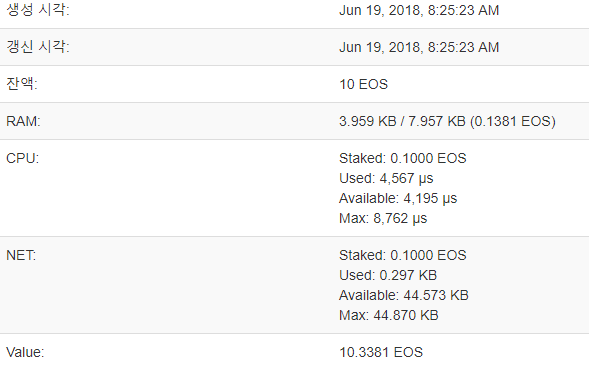Select the updated time value in second row
The height and width of the screenshot is (377, 589).
(x=419, y=47)
